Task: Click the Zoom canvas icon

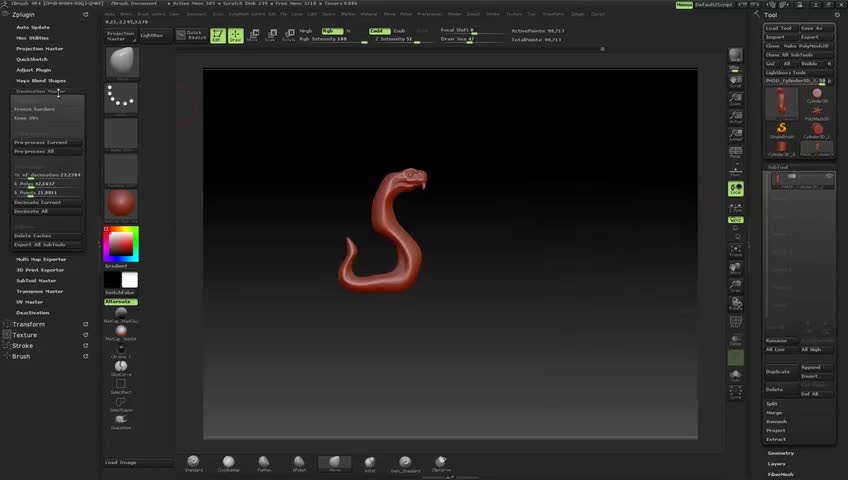Action: pyautogui.click(x=736, y=99)
